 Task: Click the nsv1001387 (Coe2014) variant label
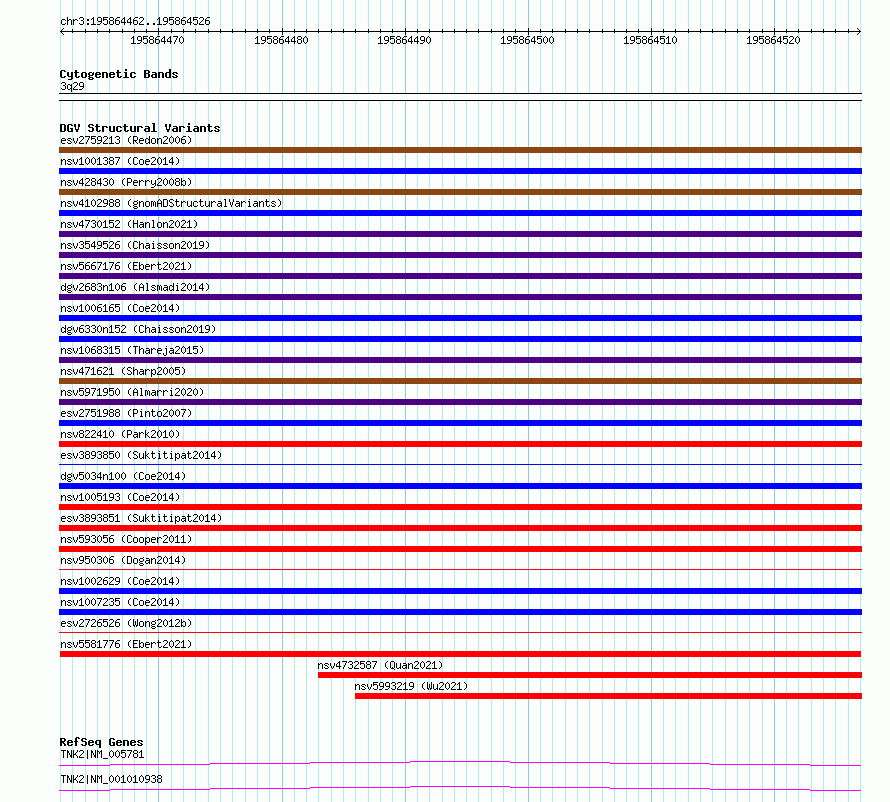[120, 161]
